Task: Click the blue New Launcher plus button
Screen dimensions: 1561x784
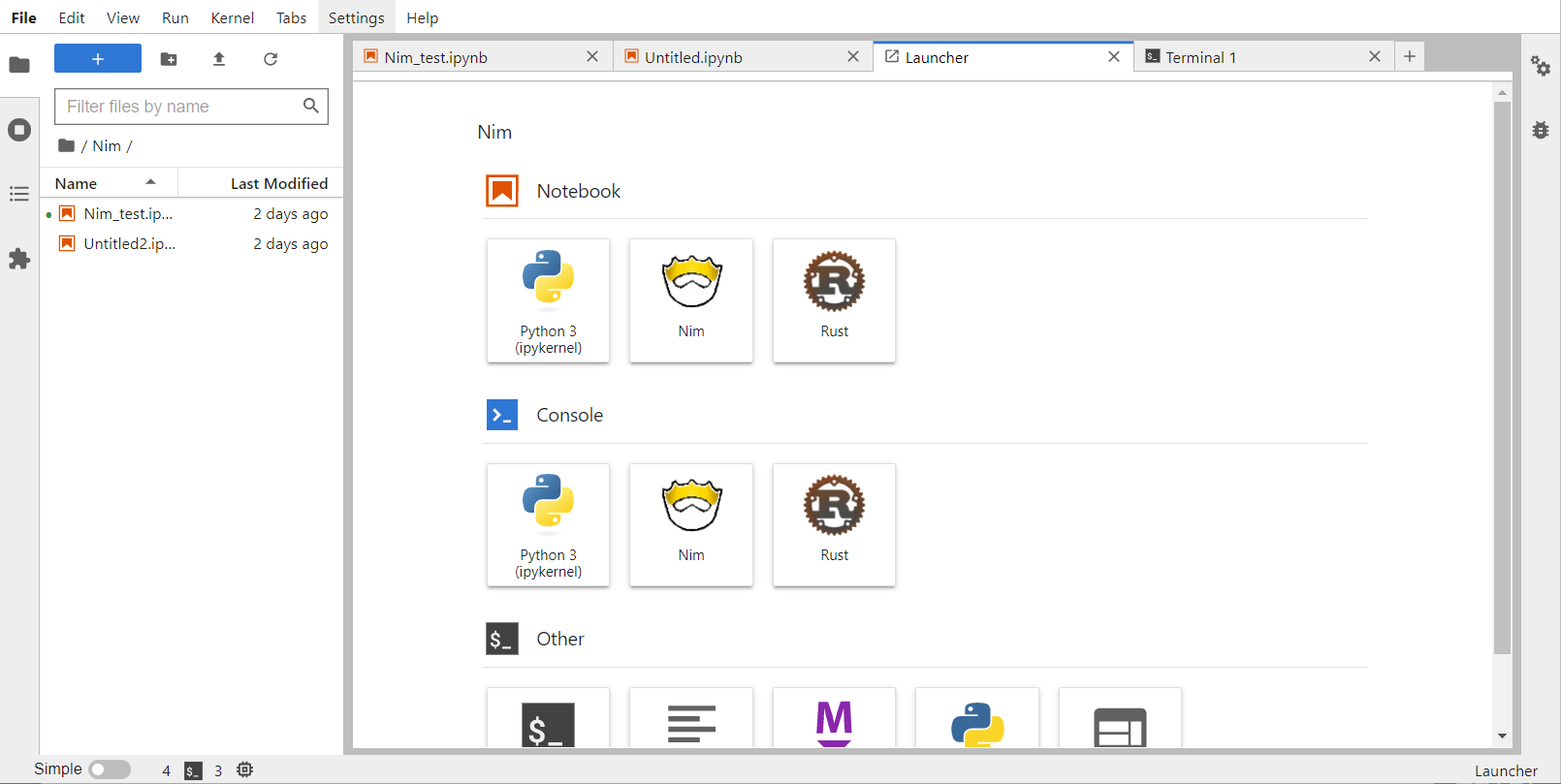Action: [x=98, y=59]
